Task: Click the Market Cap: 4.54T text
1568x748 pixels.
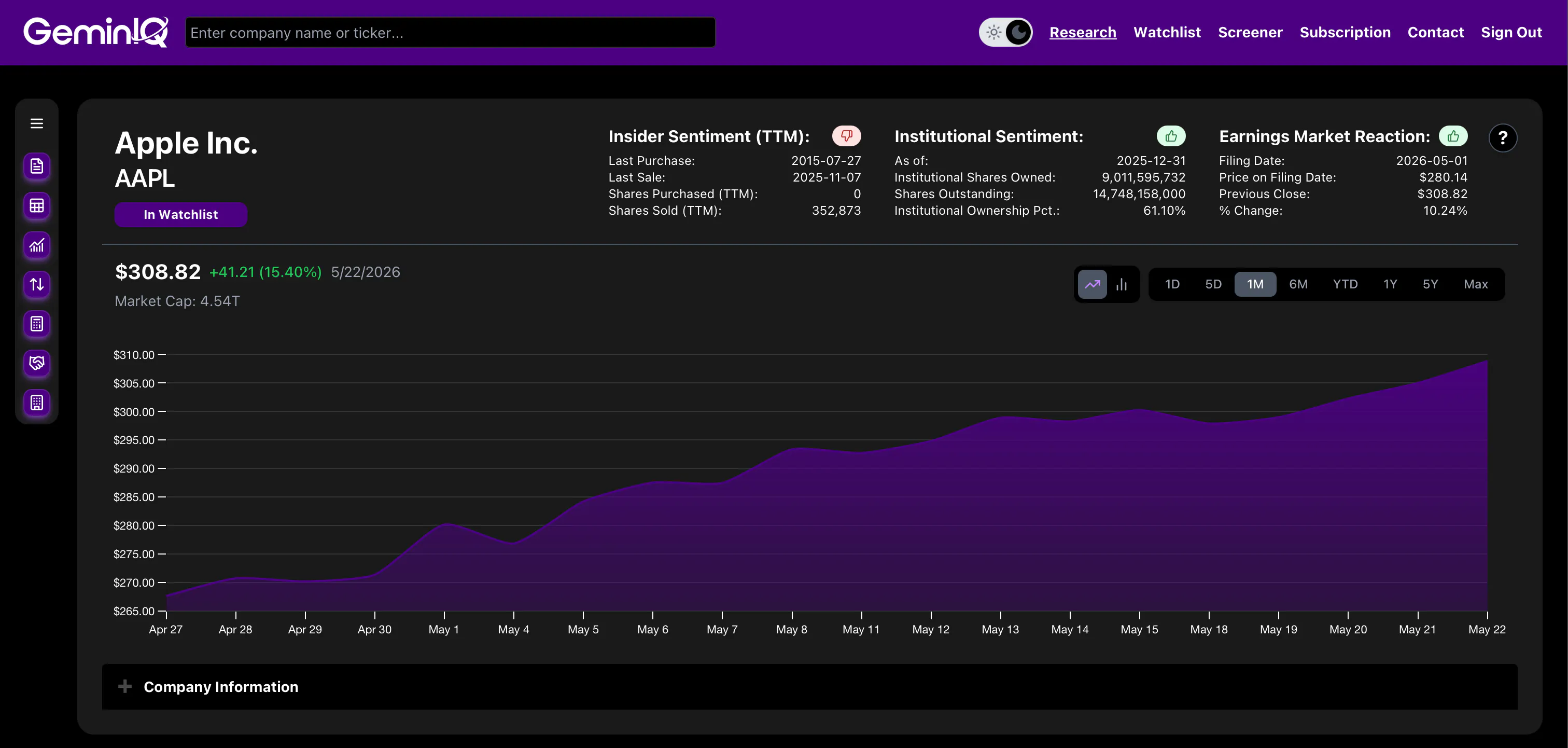Action: [177, 301]
